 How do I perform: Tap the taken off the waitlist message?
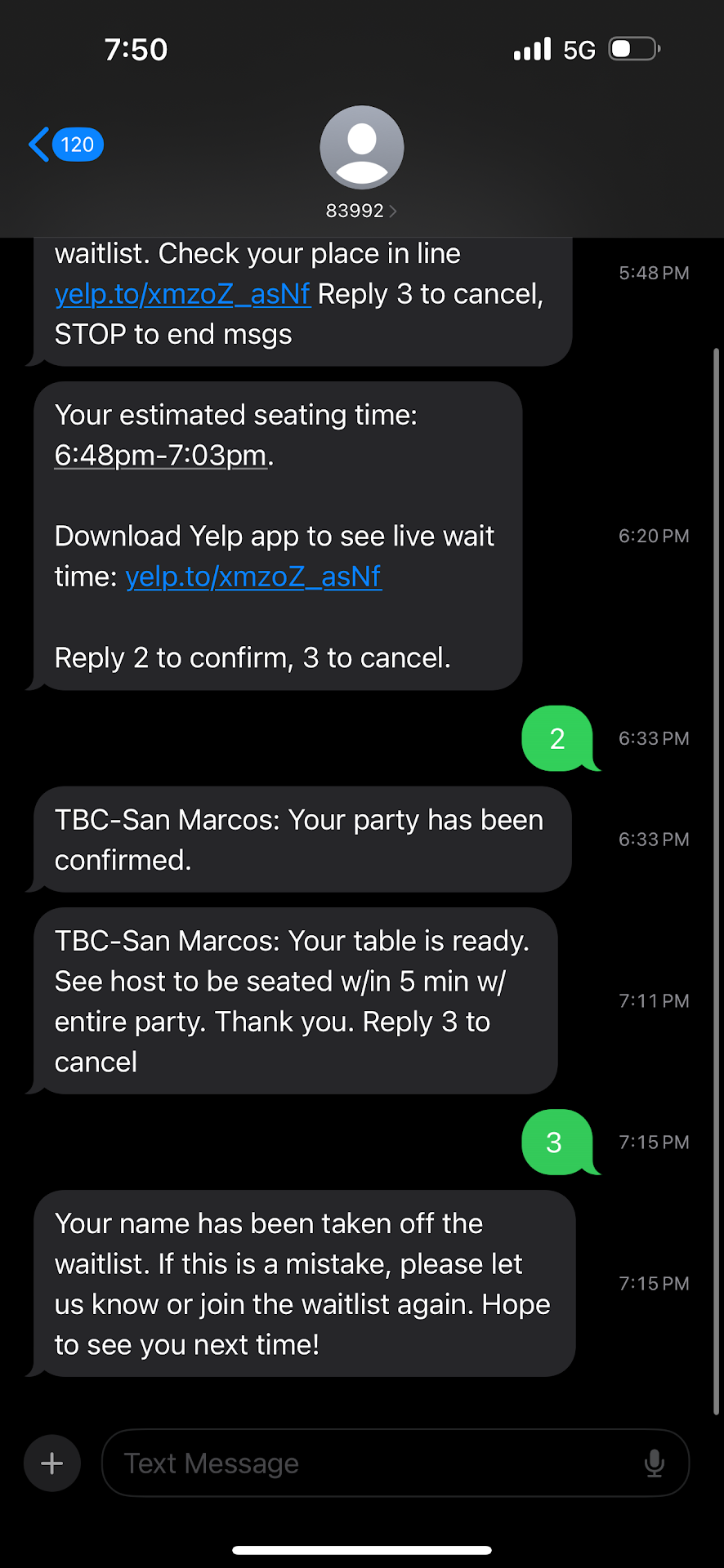[302, 1284]
